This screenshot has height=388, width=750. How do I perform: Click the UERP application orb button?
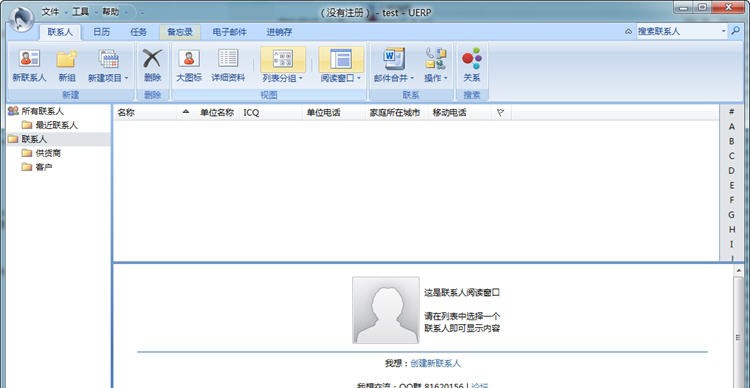click(x=21, y=19)
